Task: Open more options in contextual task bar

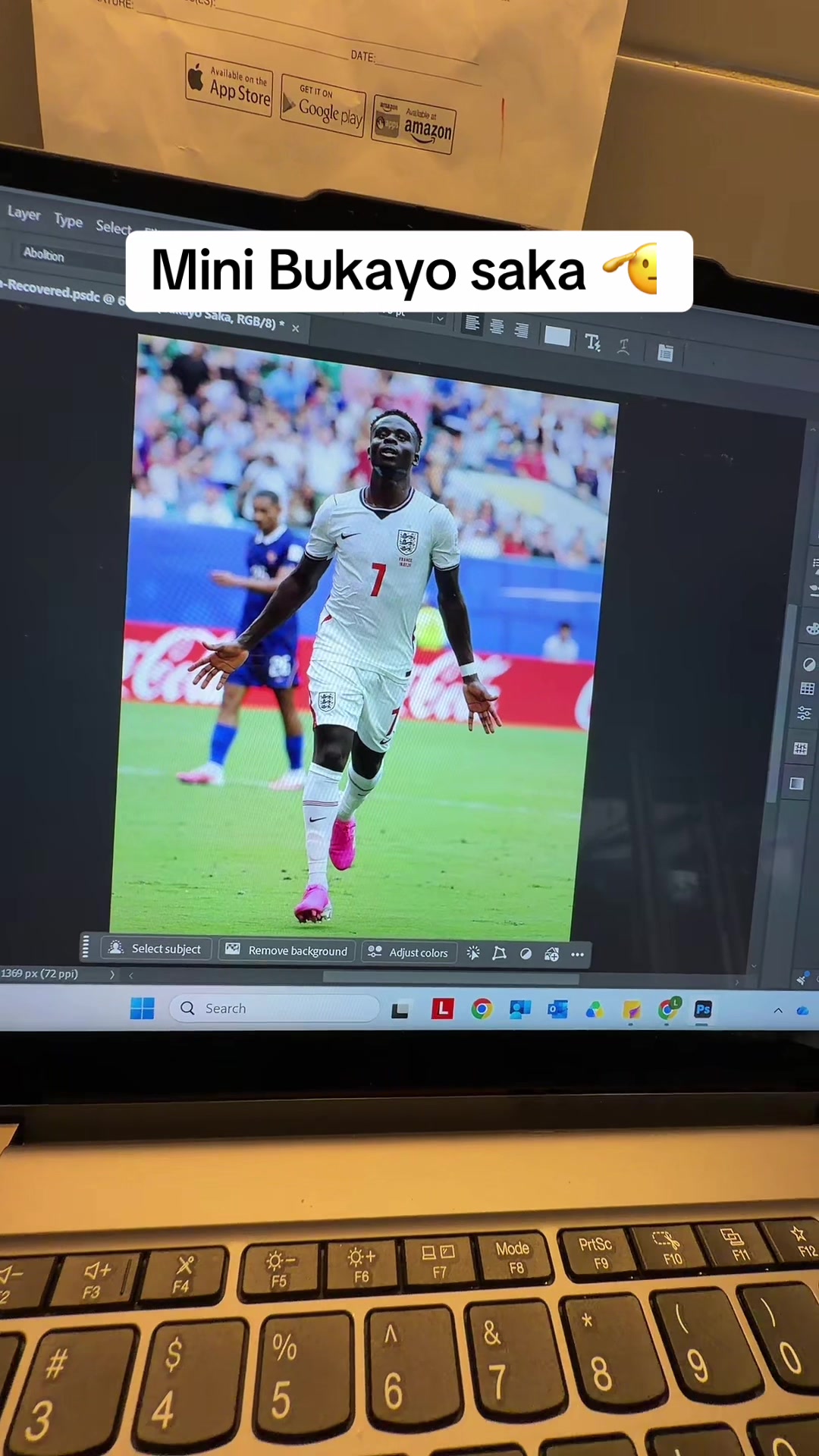Action: click(577, 955)
